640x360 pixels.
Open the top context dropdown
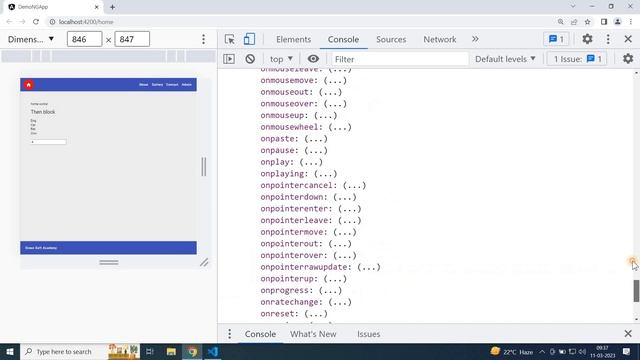point(281,59)
